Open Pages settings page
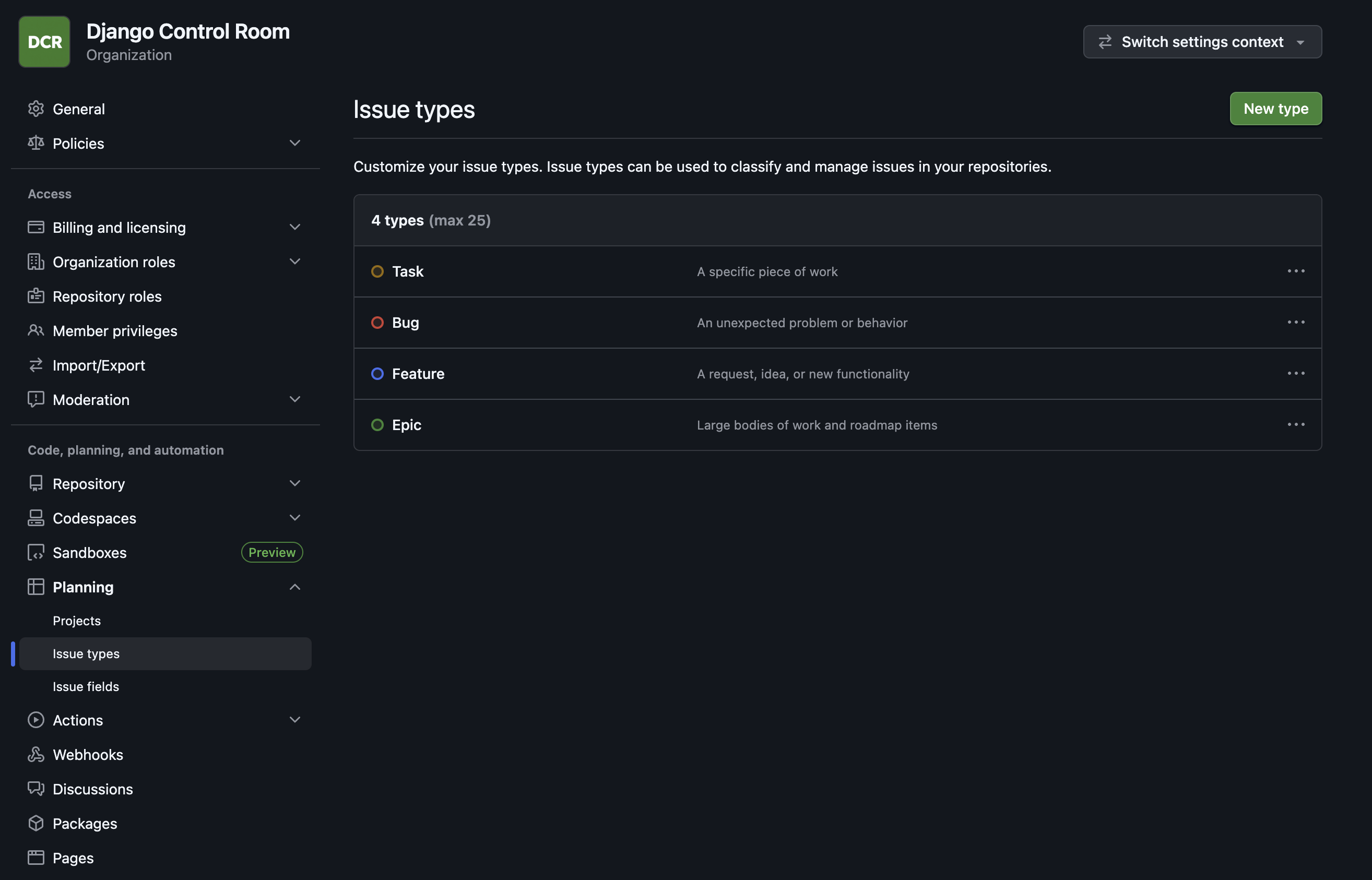 [x=73, y=858]
